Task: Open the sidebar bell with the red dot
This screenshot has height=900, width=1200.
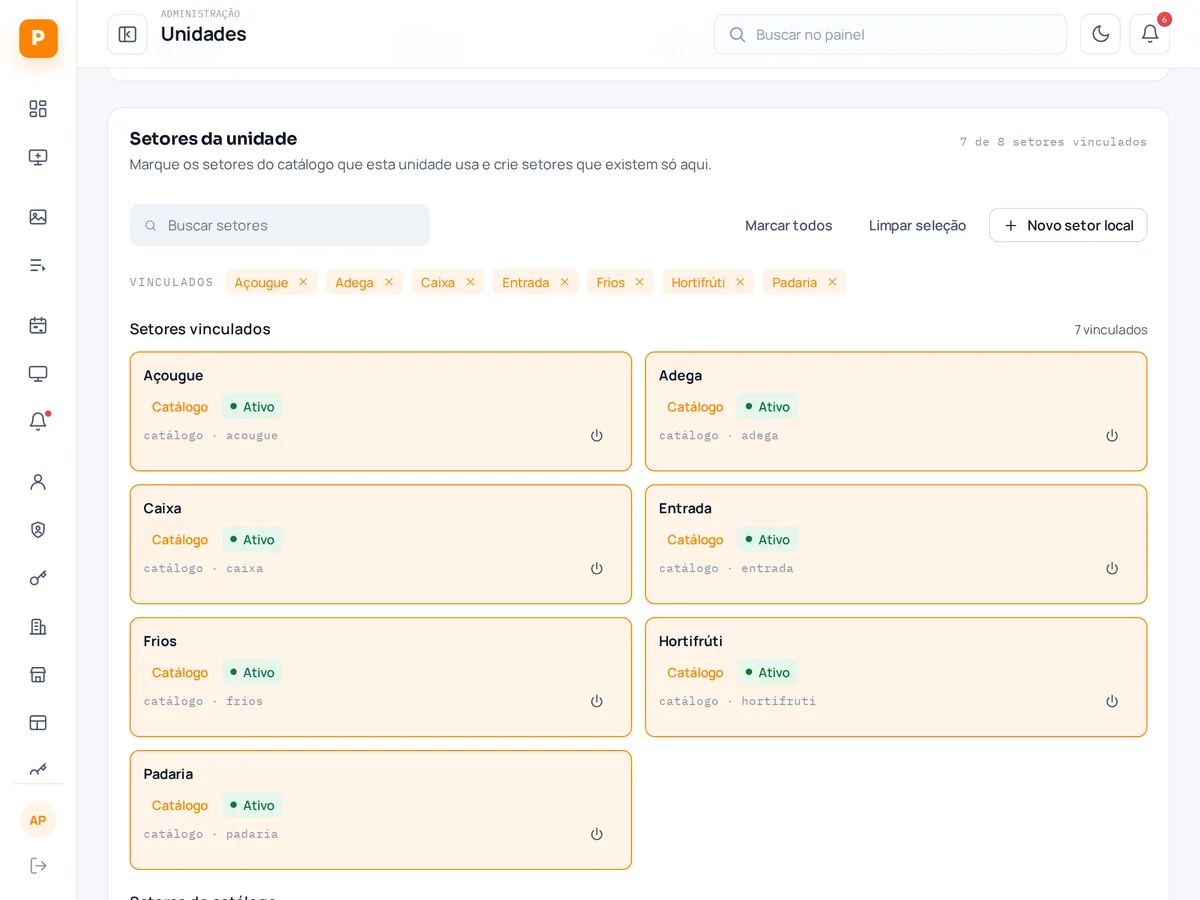Action: point(38,421)
